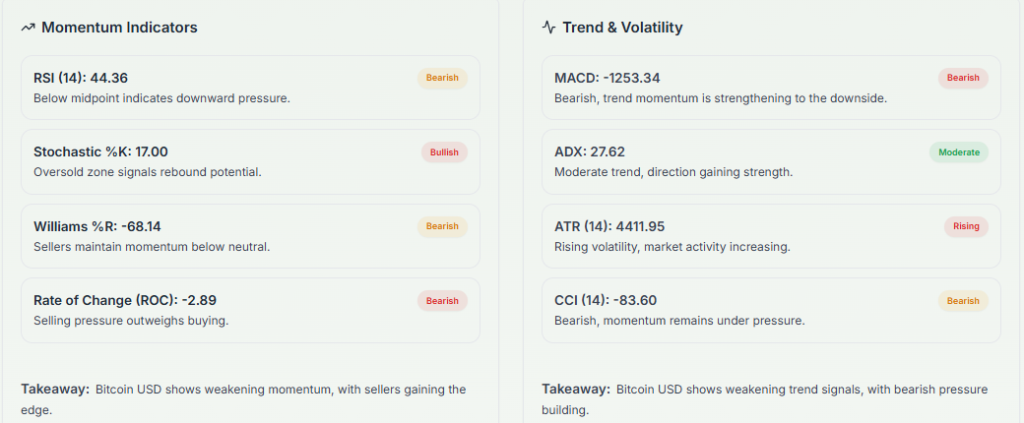The image size is (1024, 423).
Task: Click the Trend & Volatility pulse icon
Action: 549,28
